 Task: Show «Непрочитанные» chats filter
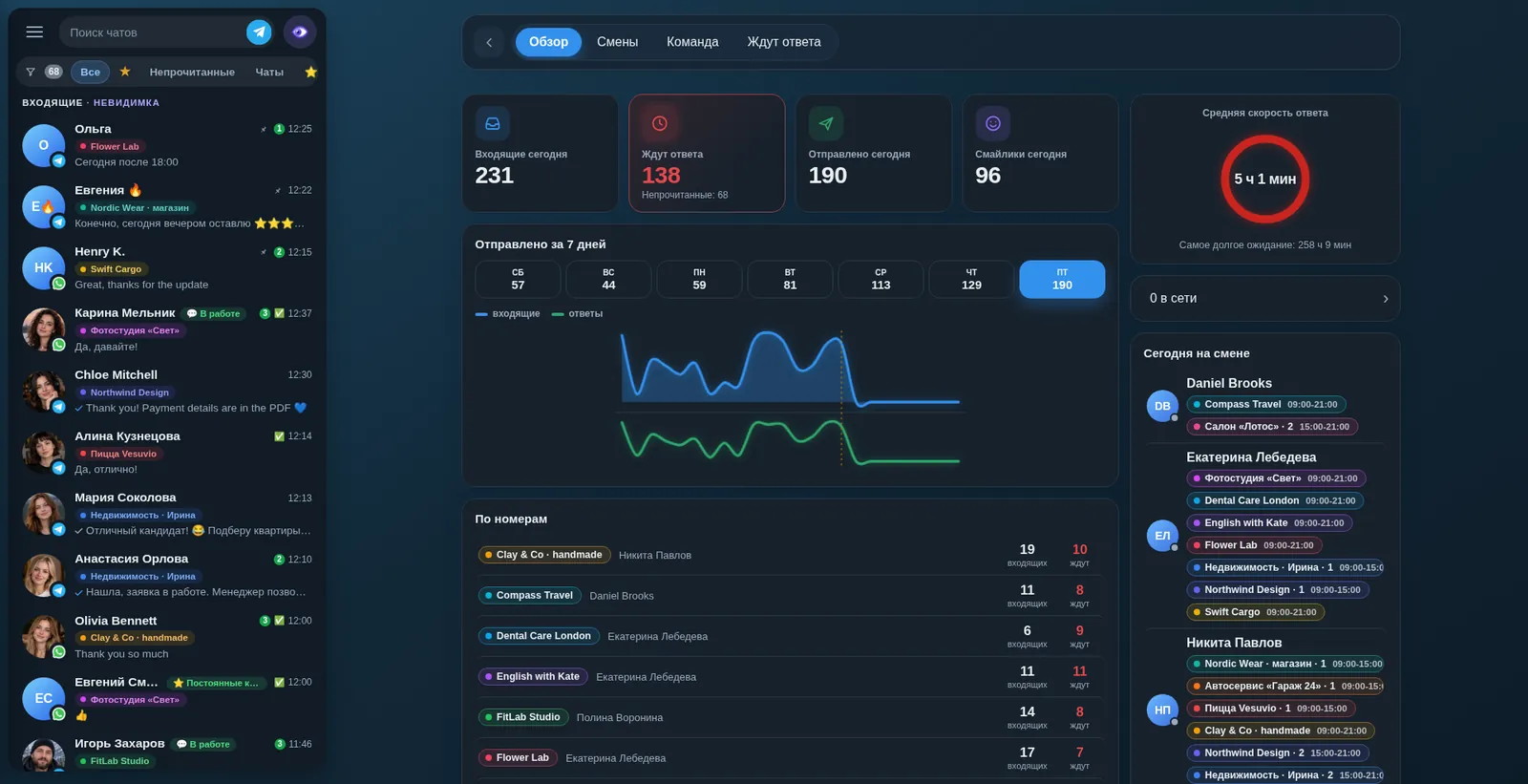(x=192, y=72)
